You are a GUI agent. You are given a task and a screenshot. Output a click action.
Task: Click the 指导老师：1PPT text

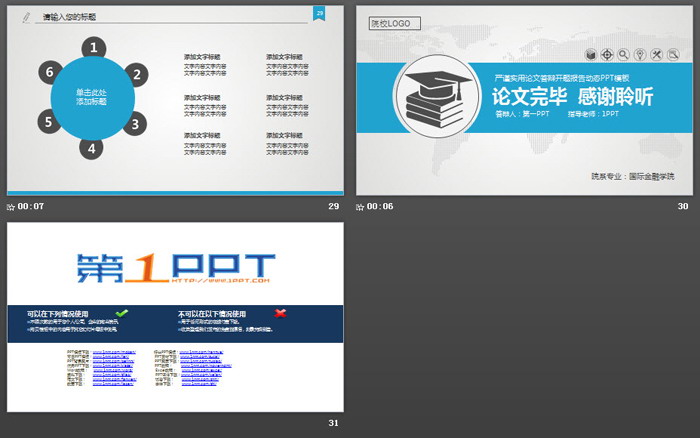click(x=593, y=114)
